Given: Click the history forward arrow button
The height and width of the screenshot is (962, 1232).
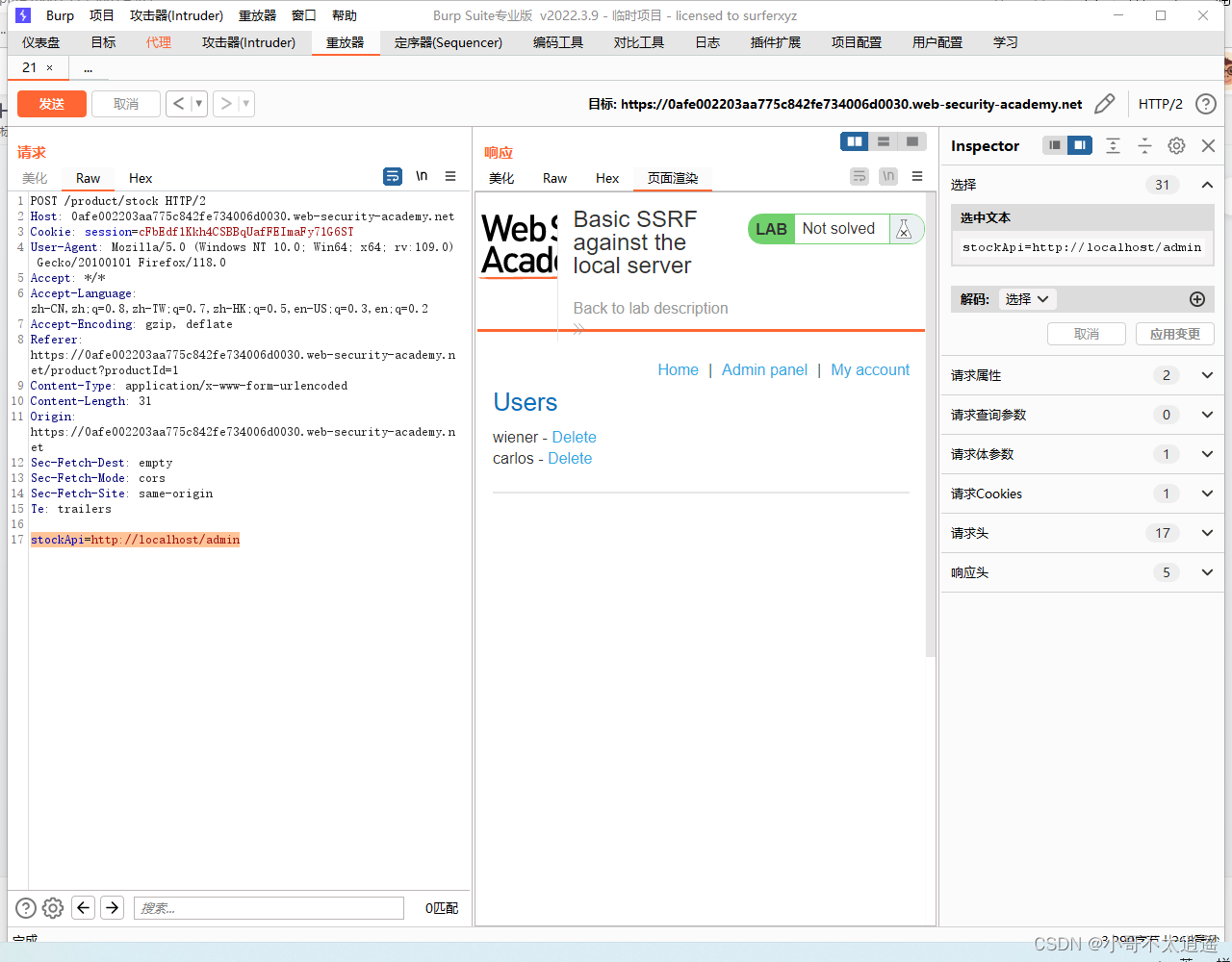Looking at the screenshot, I should pos(226,104).
